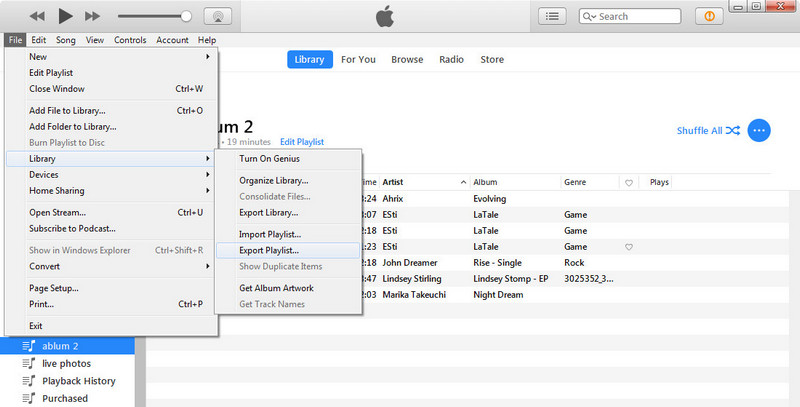This screenshot has height=407, width=800.
Task: Select the ablum 2 playlist icon
Action: coord(29,346)
